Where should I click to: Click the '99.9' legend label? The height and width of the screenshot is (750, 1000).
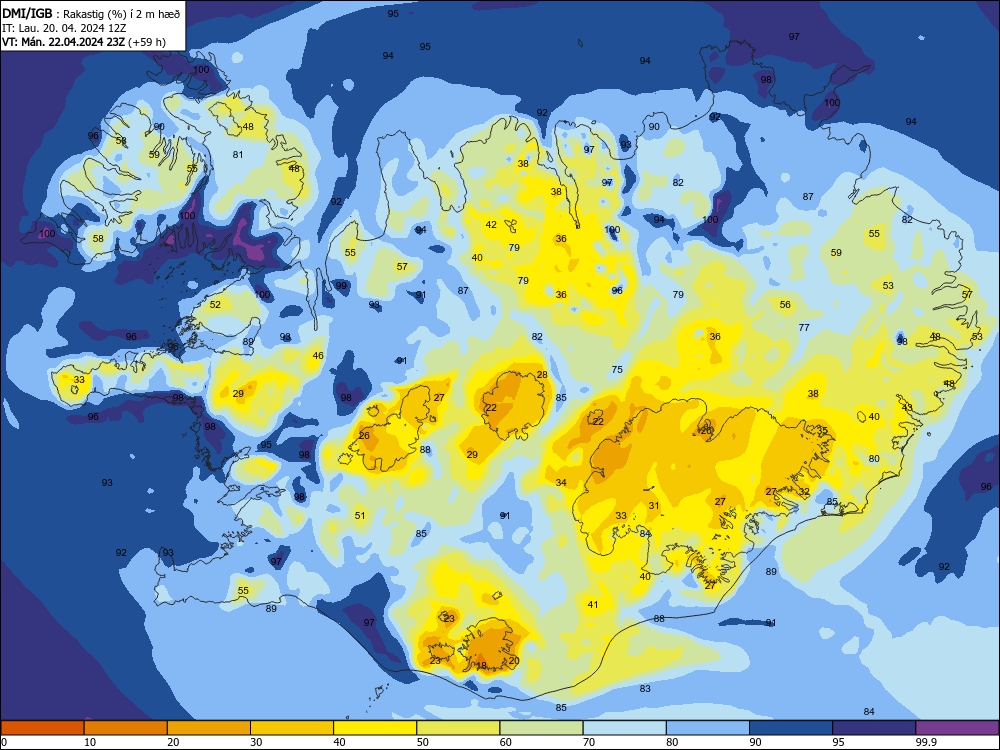[925, 742]
